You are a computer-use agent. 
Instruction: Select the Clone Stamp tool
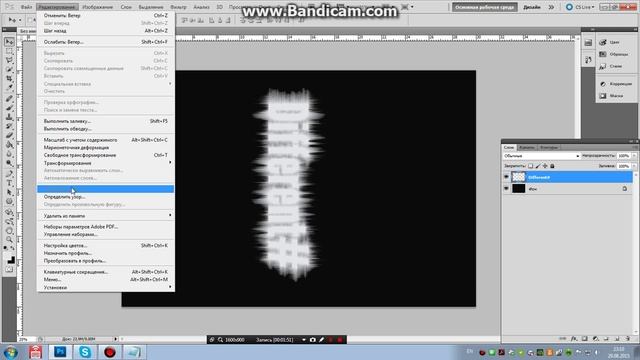(x=9, y=117)
